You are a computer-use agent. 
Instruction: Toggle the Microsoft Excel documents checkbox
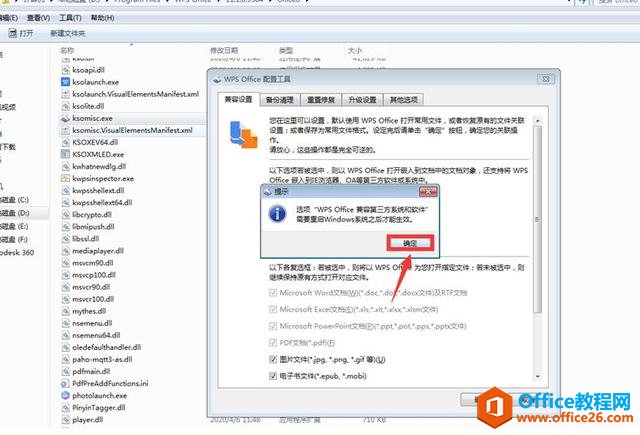click(x=273, y=309)
